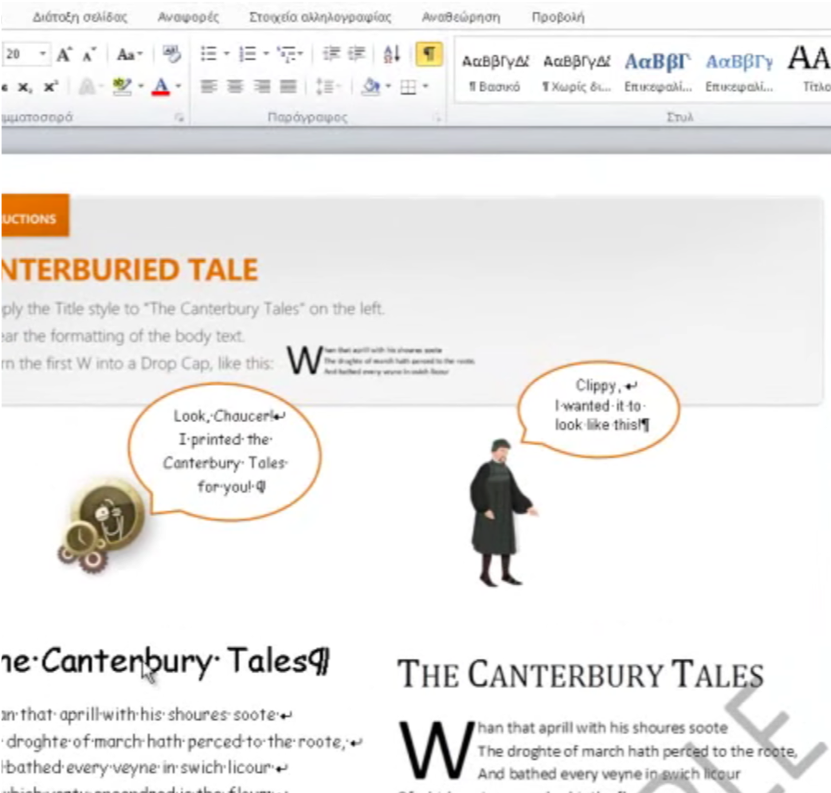Increase the paragraph indent
831x793 pixels.
click(x=357, y=54)
